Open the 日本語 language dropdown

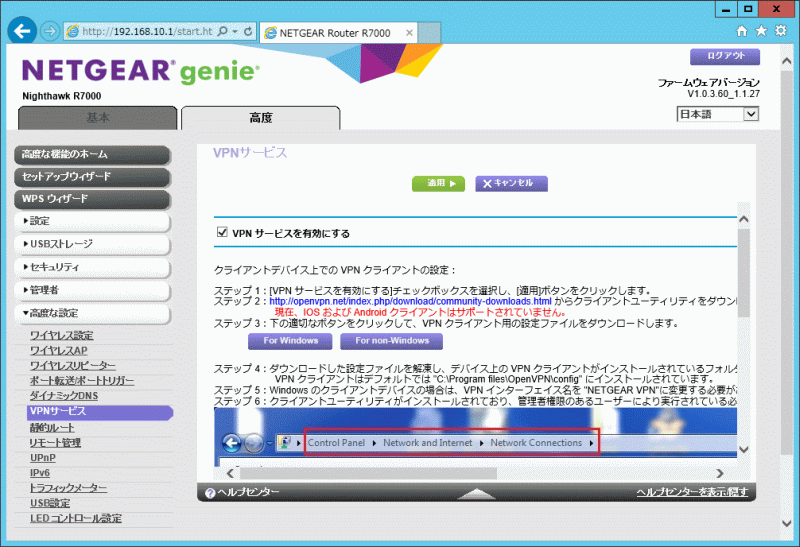(719, 114)
